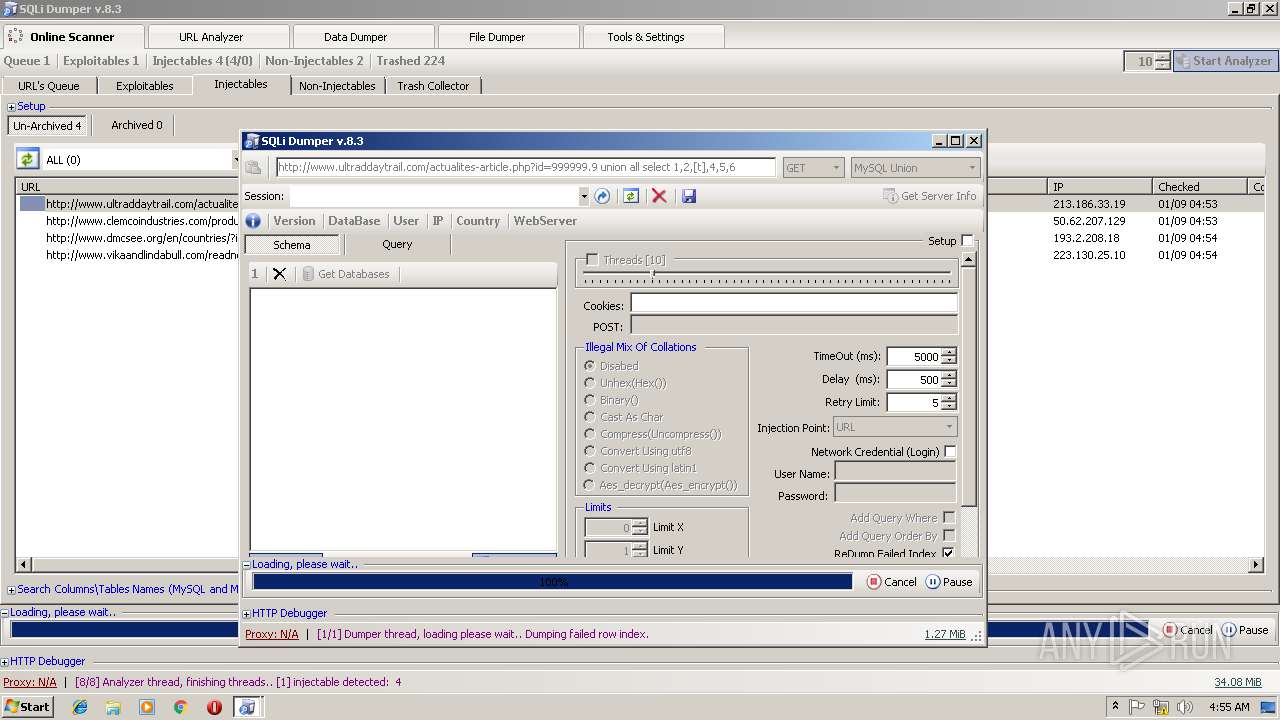Click the volume icon in system tray
Screen dimensions: 1280x720
pos(1185,707)
